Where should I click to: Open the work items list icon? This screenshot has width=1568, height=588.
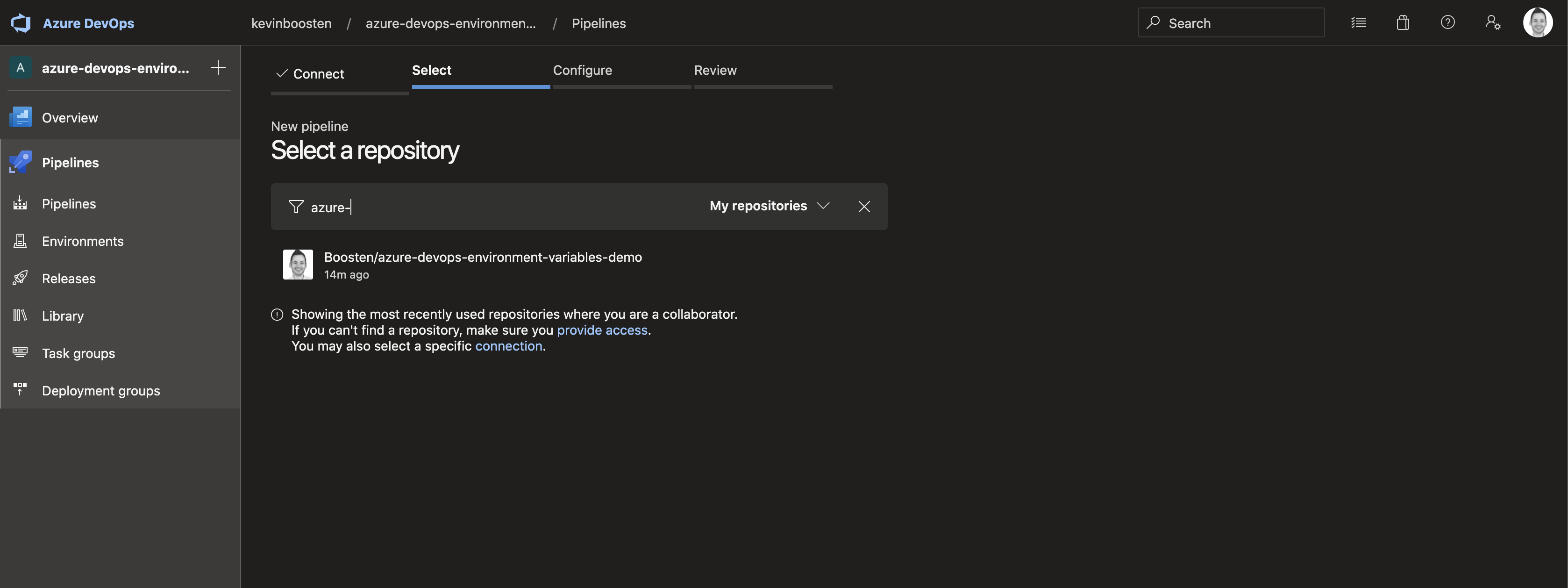(1359, 22)
